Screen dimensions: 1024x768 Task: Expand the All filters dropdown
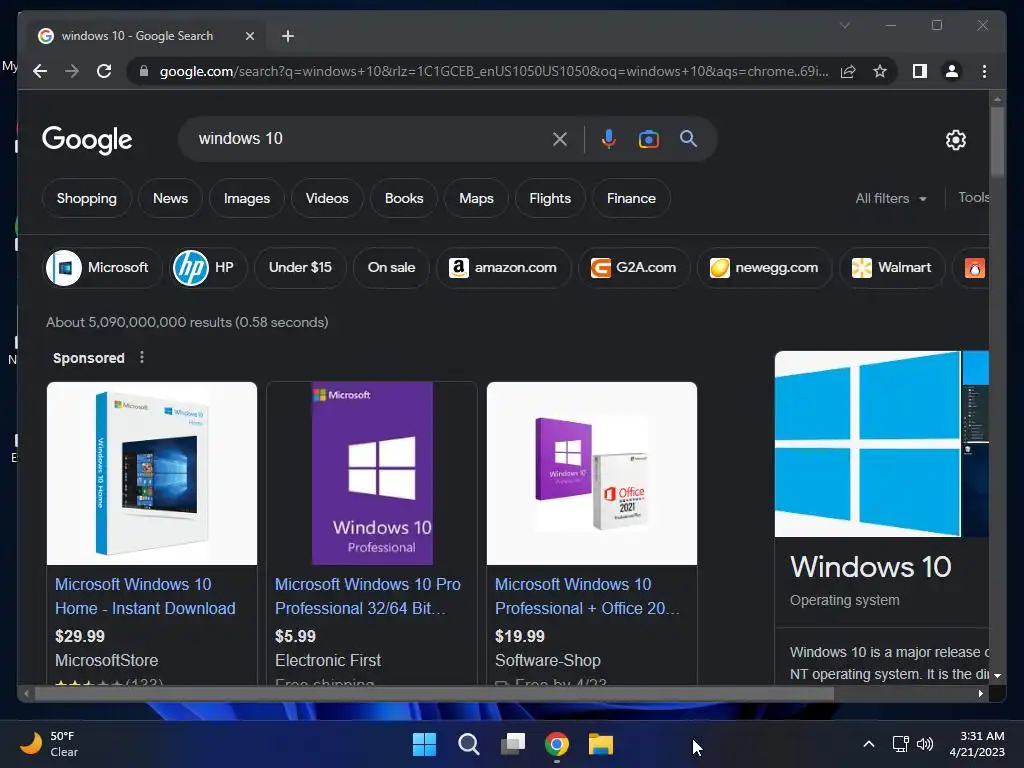click(891, 199)
